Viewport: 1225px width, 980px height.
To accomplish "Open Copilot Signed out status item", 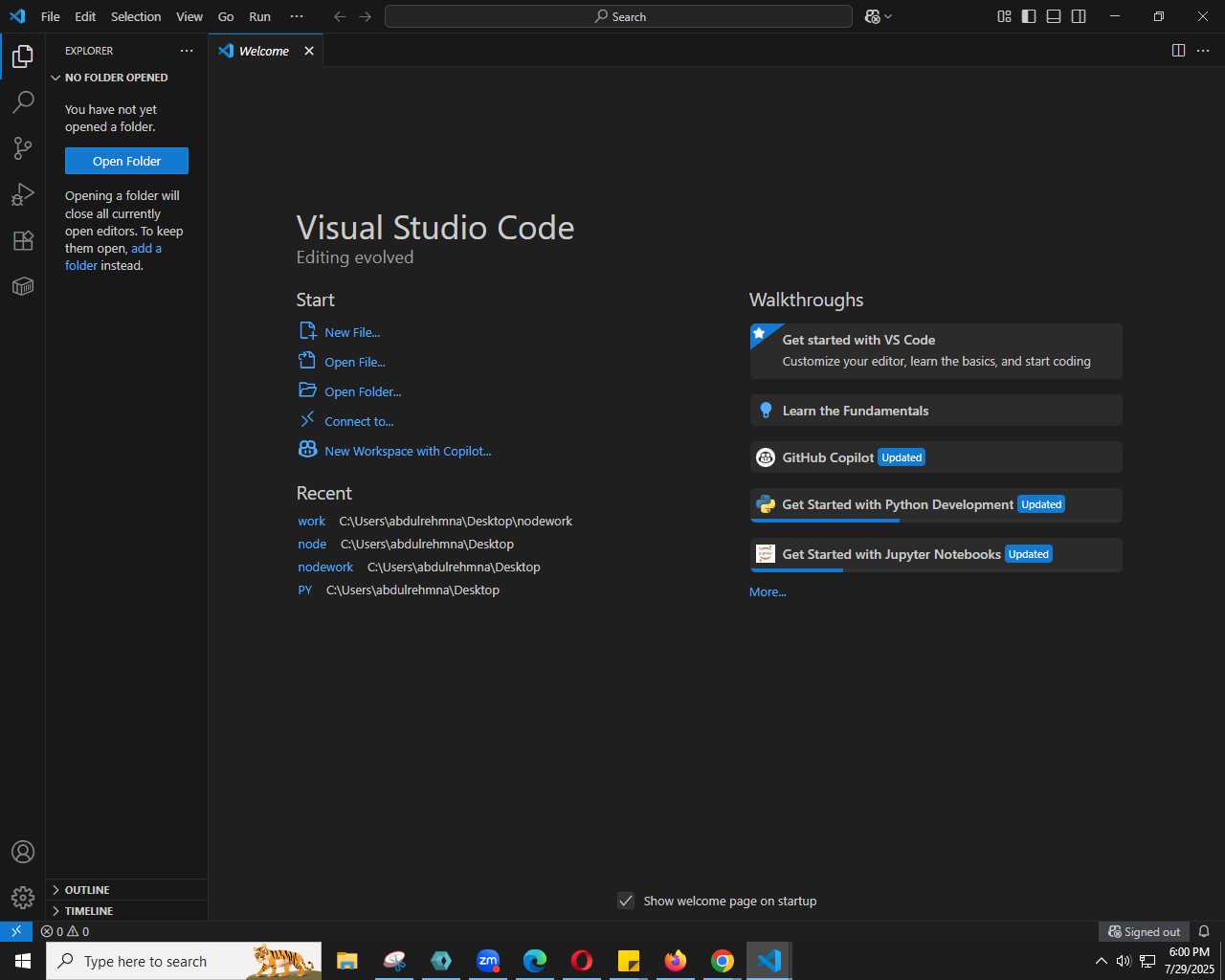I will 1145,931.
